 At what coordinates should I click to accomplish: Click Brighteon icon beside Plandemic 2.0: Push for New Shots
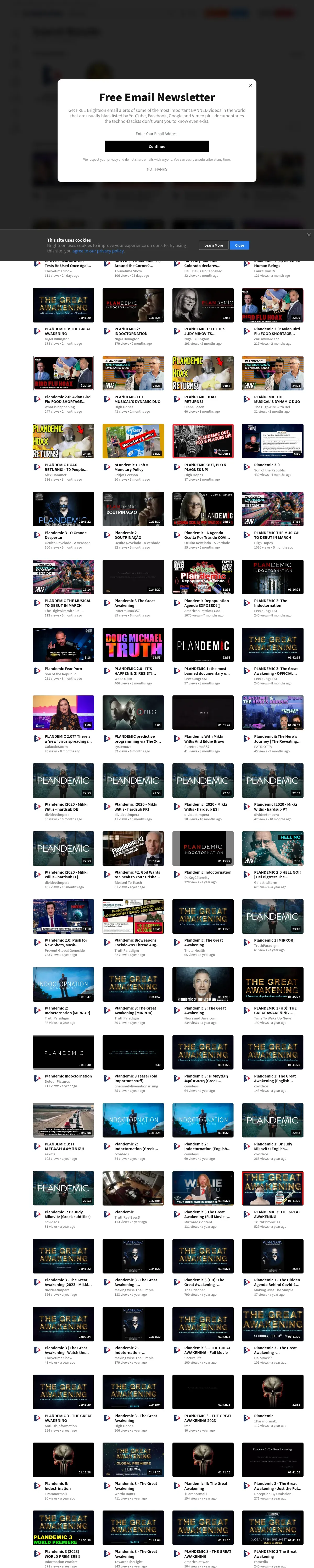click(x=38, y=943)
